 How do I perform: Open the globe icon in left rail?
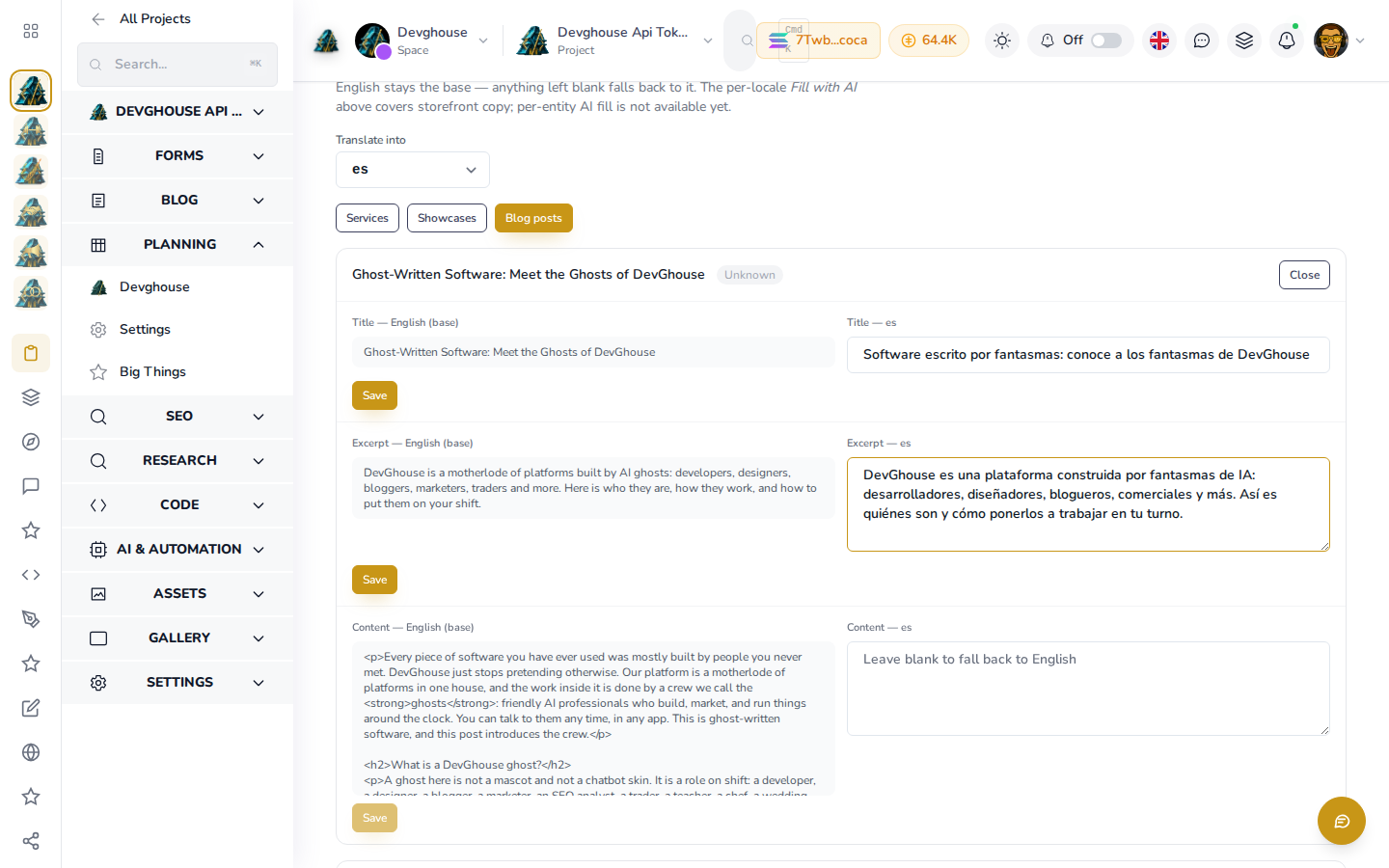[x=31, y=752]
